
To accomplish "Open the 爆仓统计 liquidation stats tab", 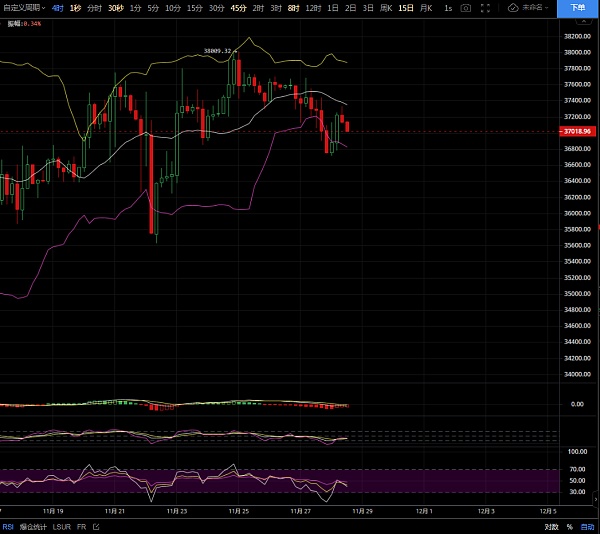I will pyautogui.click(x=32, y=526).
